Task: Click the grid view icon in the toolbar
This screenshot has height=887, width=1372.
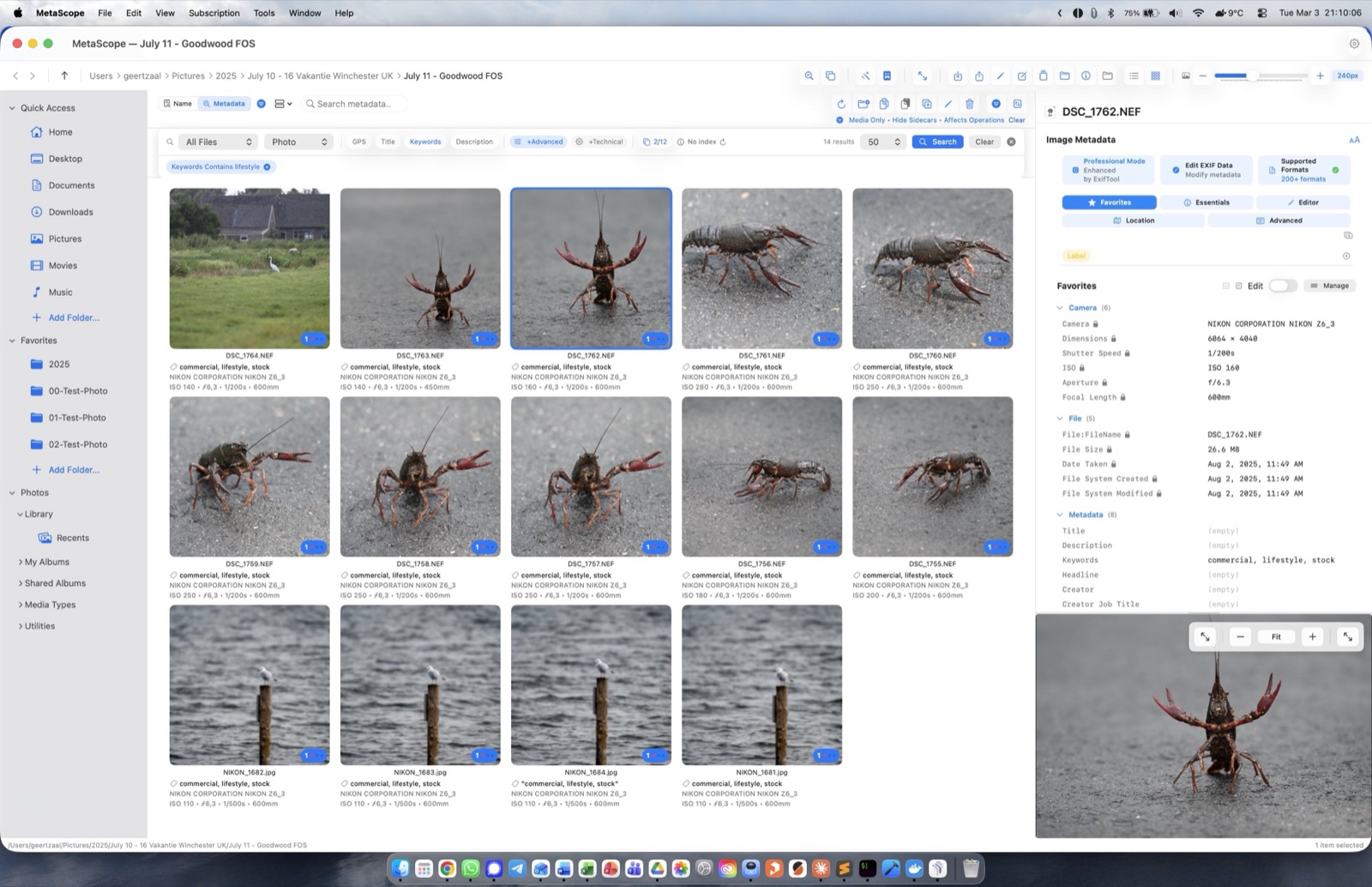Action: pyautogui.click(x=1155, y=75)
